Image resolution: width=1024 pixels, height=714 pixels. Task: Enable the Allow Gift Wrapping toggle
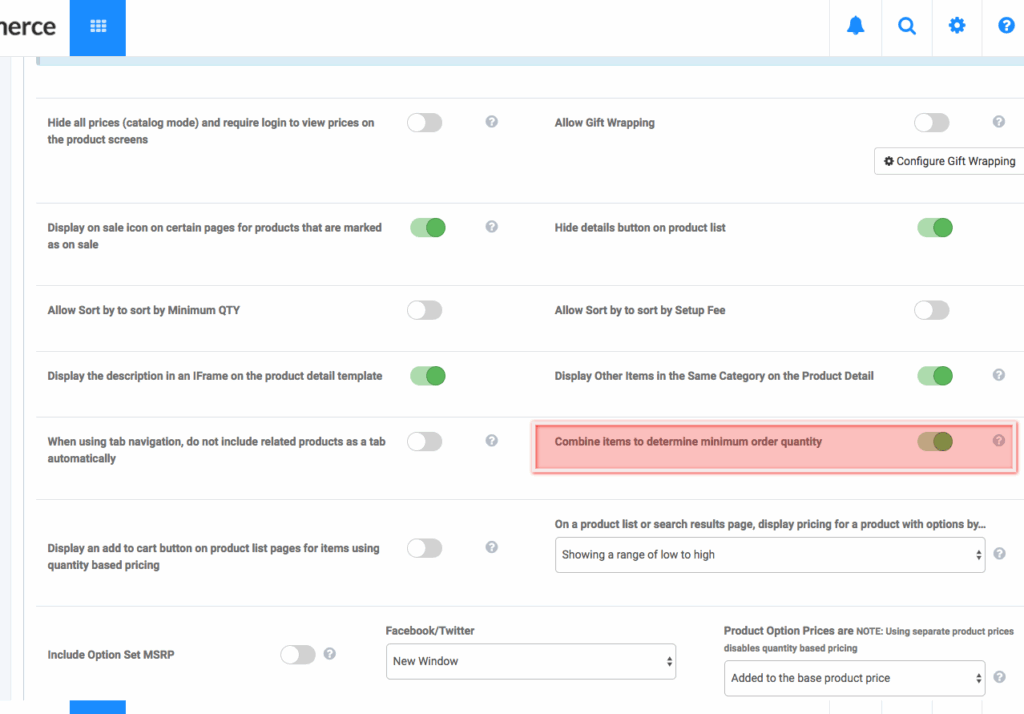click(931, 122)
